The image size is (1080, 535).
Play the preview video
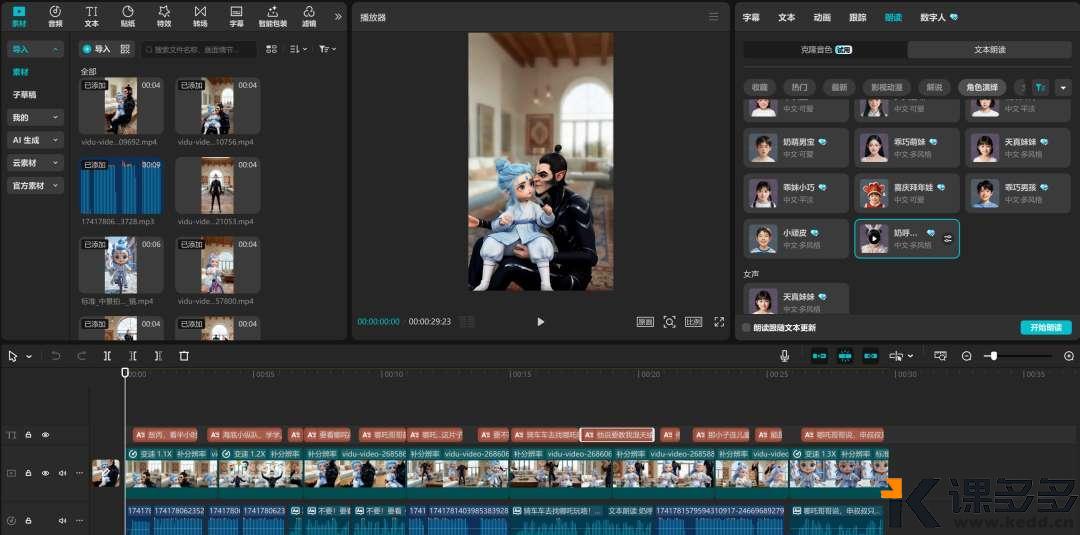(541, 322)
